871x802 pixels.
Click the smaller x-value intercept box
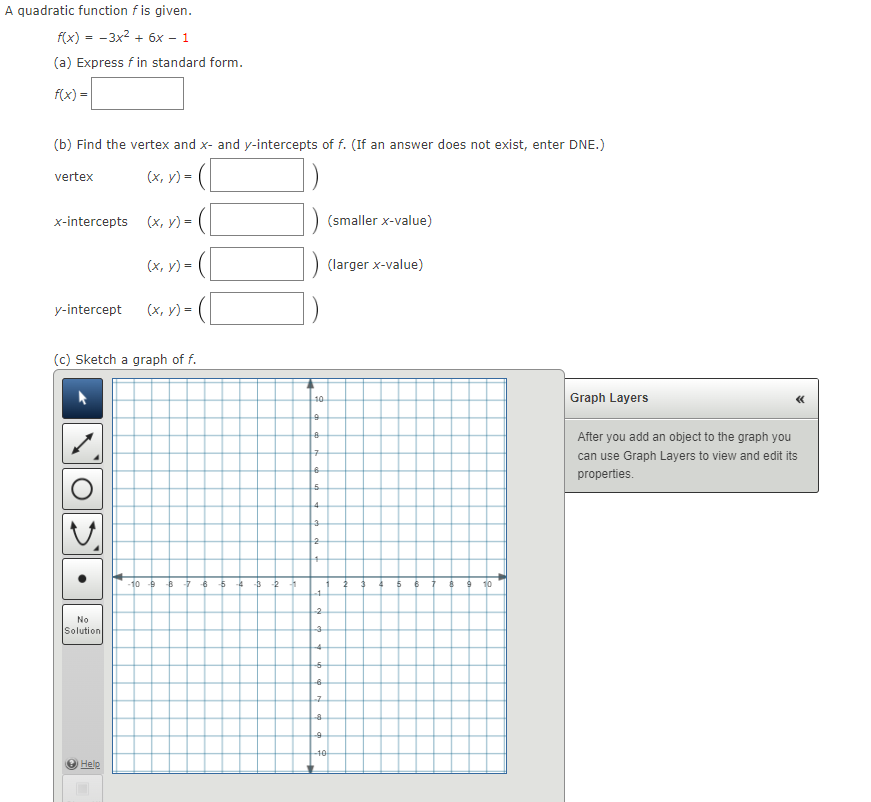[256, 219]
